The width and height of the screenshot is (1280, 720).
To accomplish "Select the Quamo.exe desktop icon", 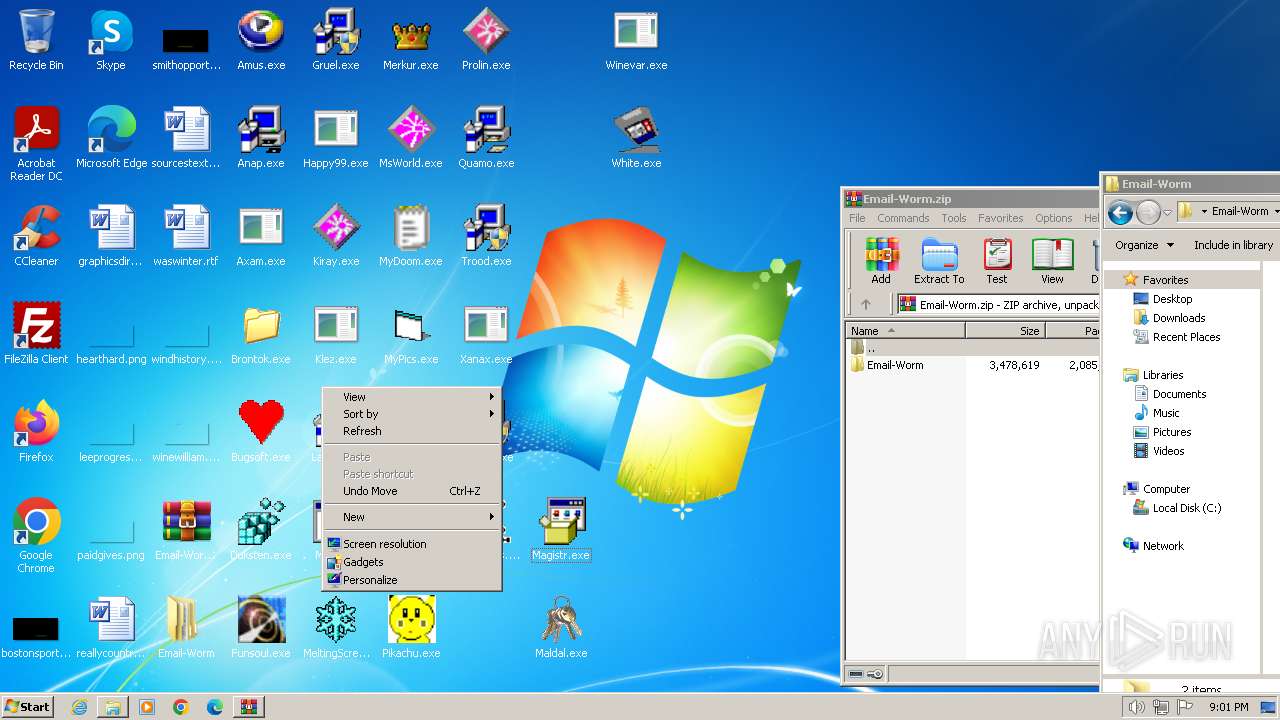I will (486, 138).
